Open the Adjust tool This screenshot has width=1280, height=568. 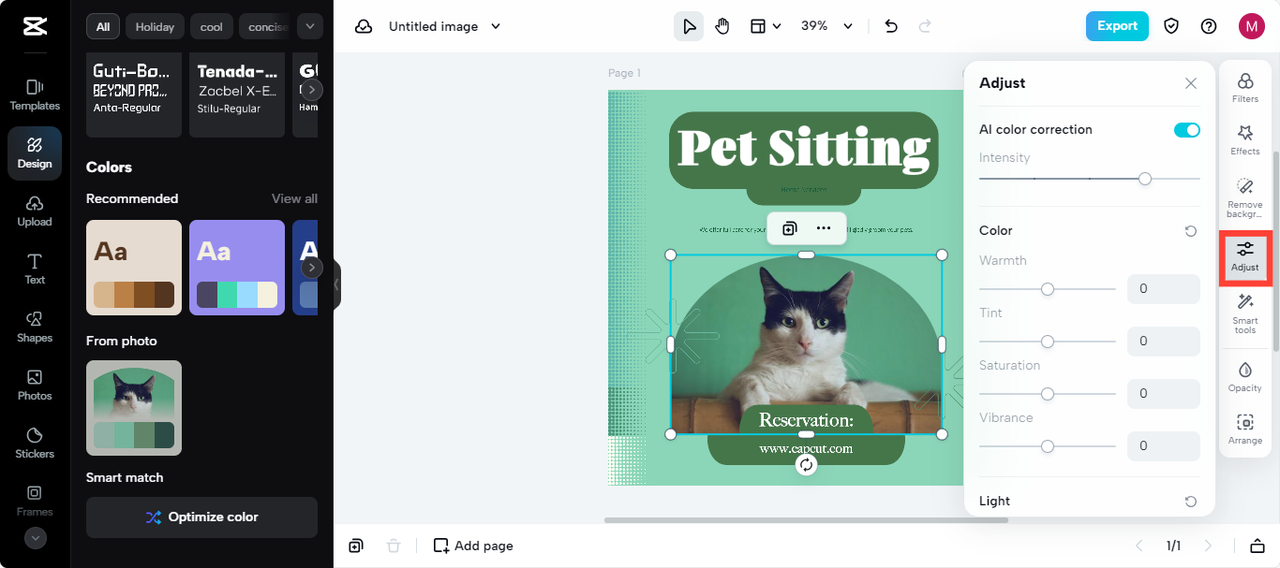point(1245,257)
